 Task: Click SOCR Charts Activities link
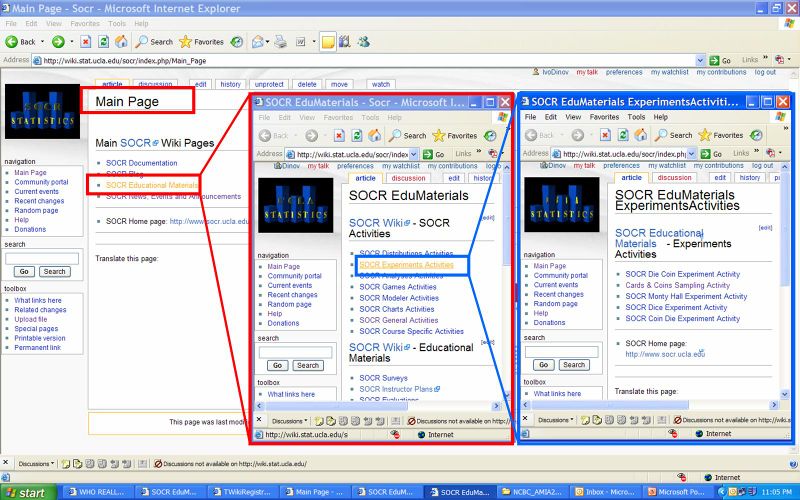click(396, 309)
